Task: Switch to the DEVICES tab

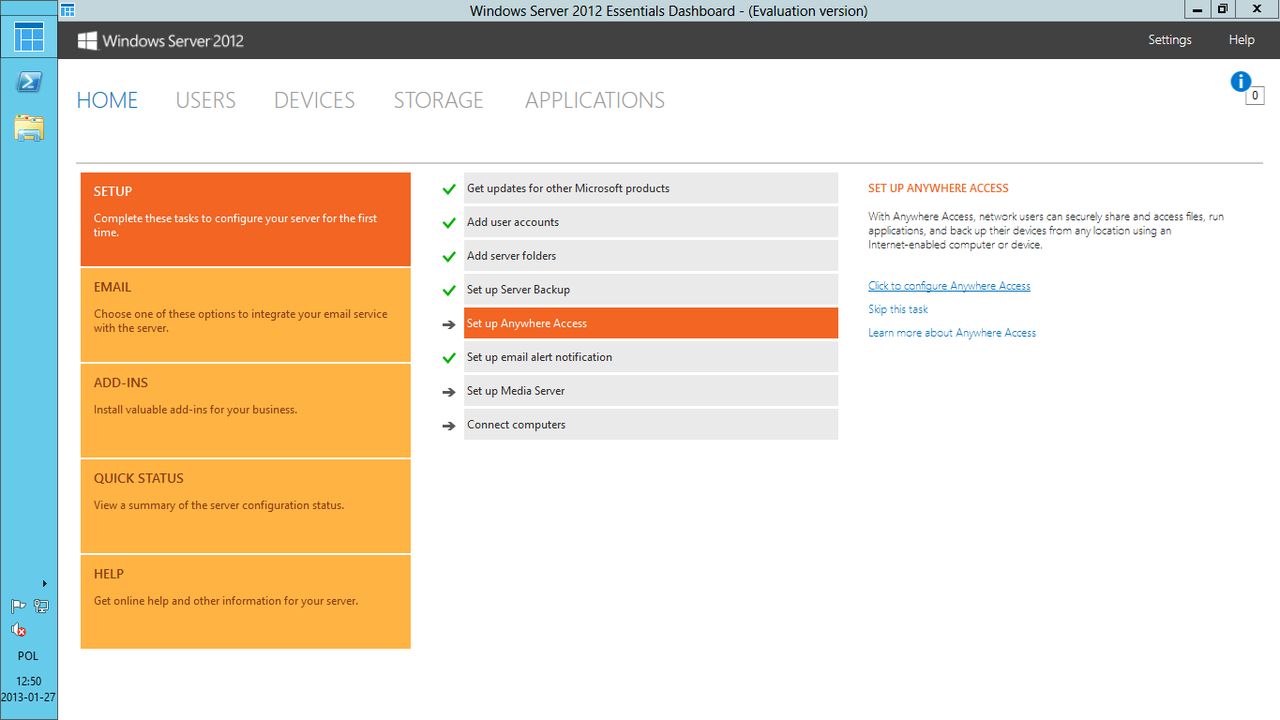Action: tap(314, 100)
